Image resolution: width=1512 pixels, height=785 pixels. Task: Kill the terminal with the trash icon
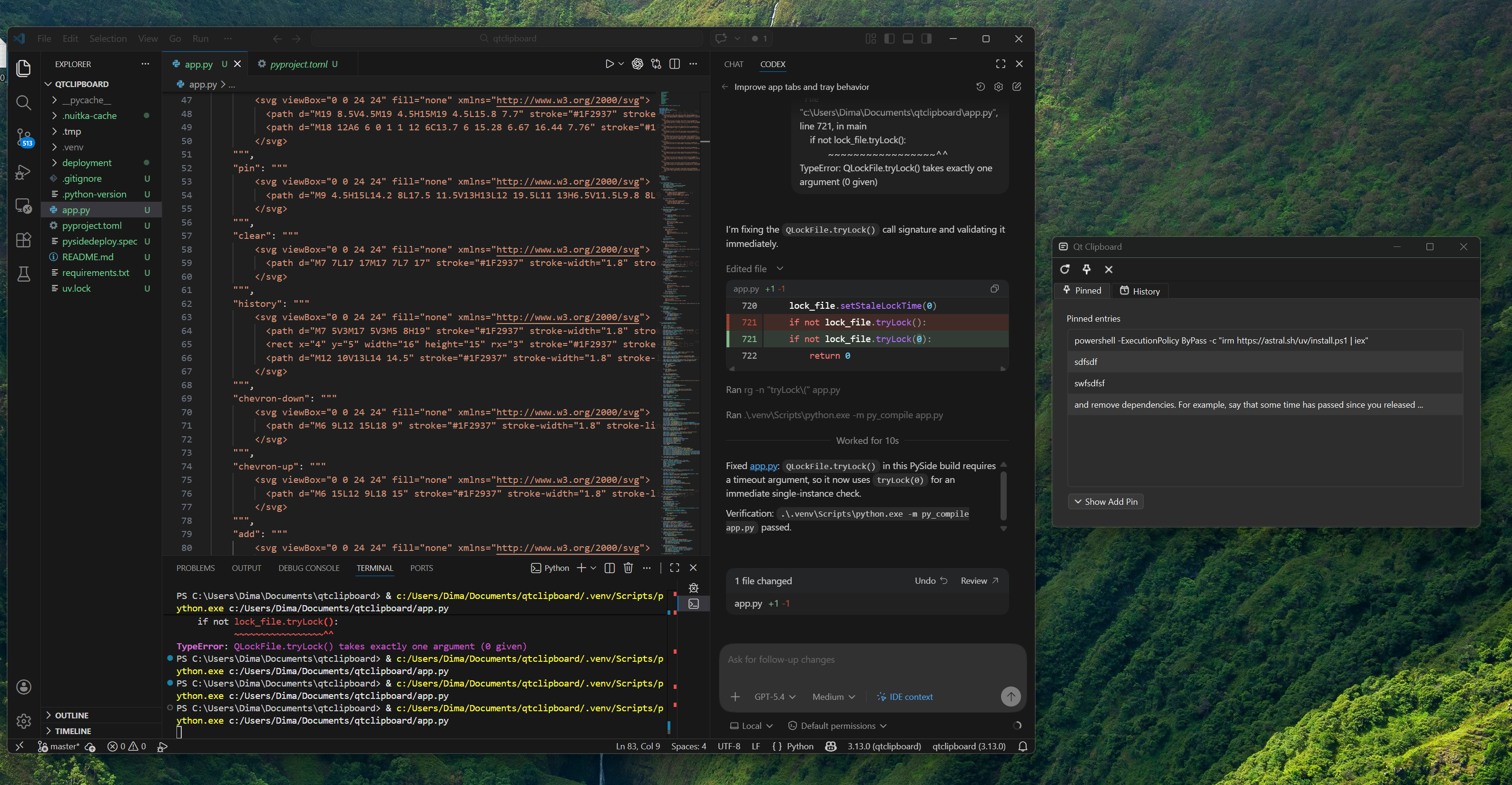(628, 568)
